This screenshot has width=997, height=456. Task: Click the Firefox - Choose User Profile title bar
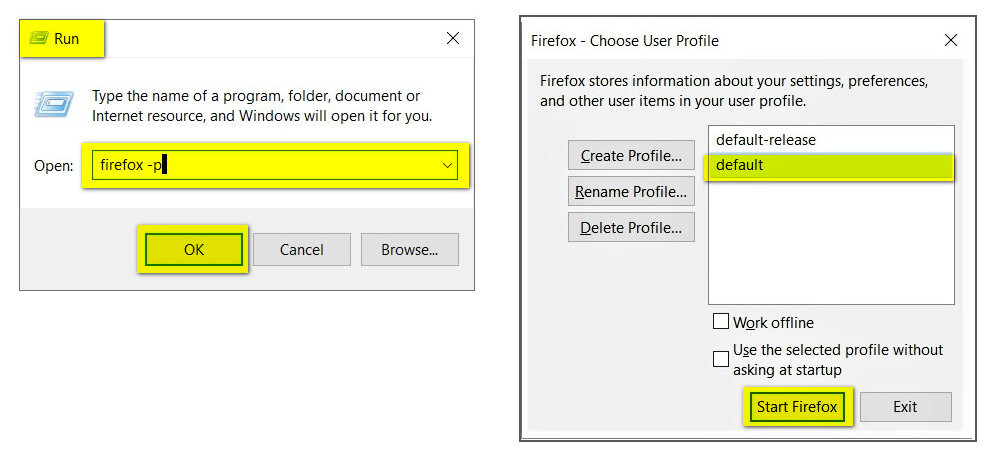point(700,41)
